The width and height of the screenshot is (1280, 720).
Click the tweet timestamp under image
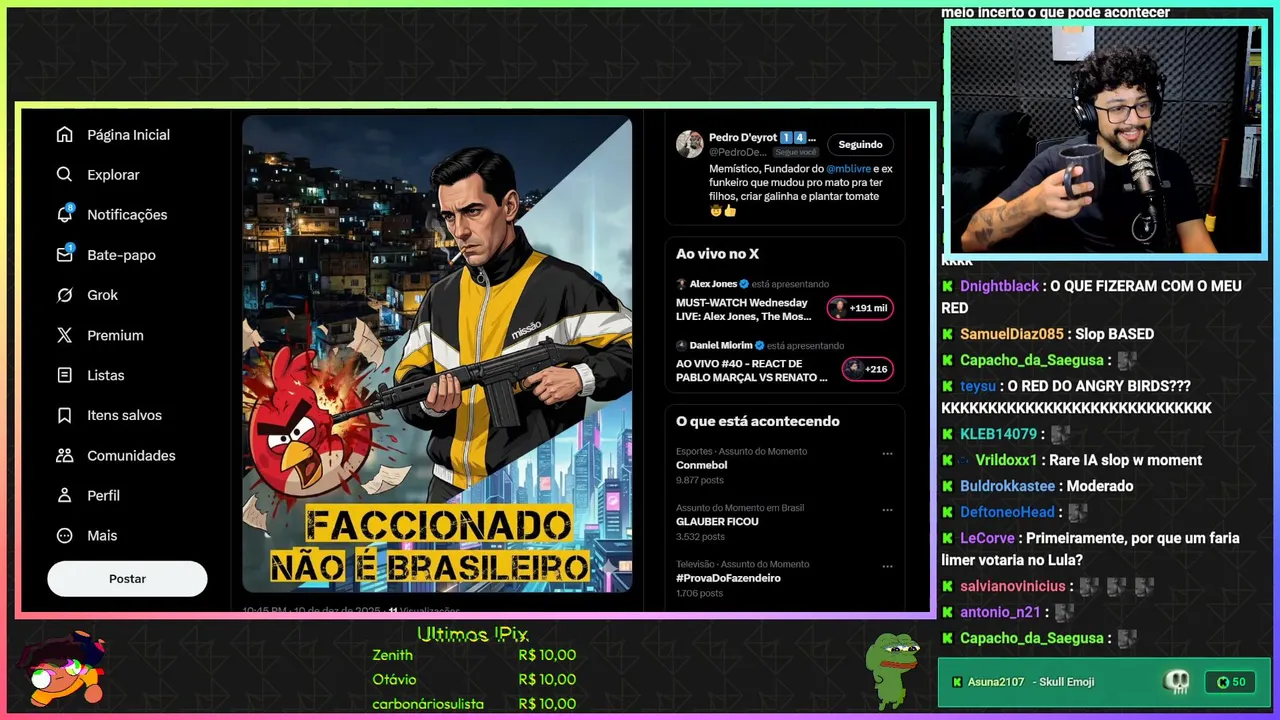(x=312, y=609)
